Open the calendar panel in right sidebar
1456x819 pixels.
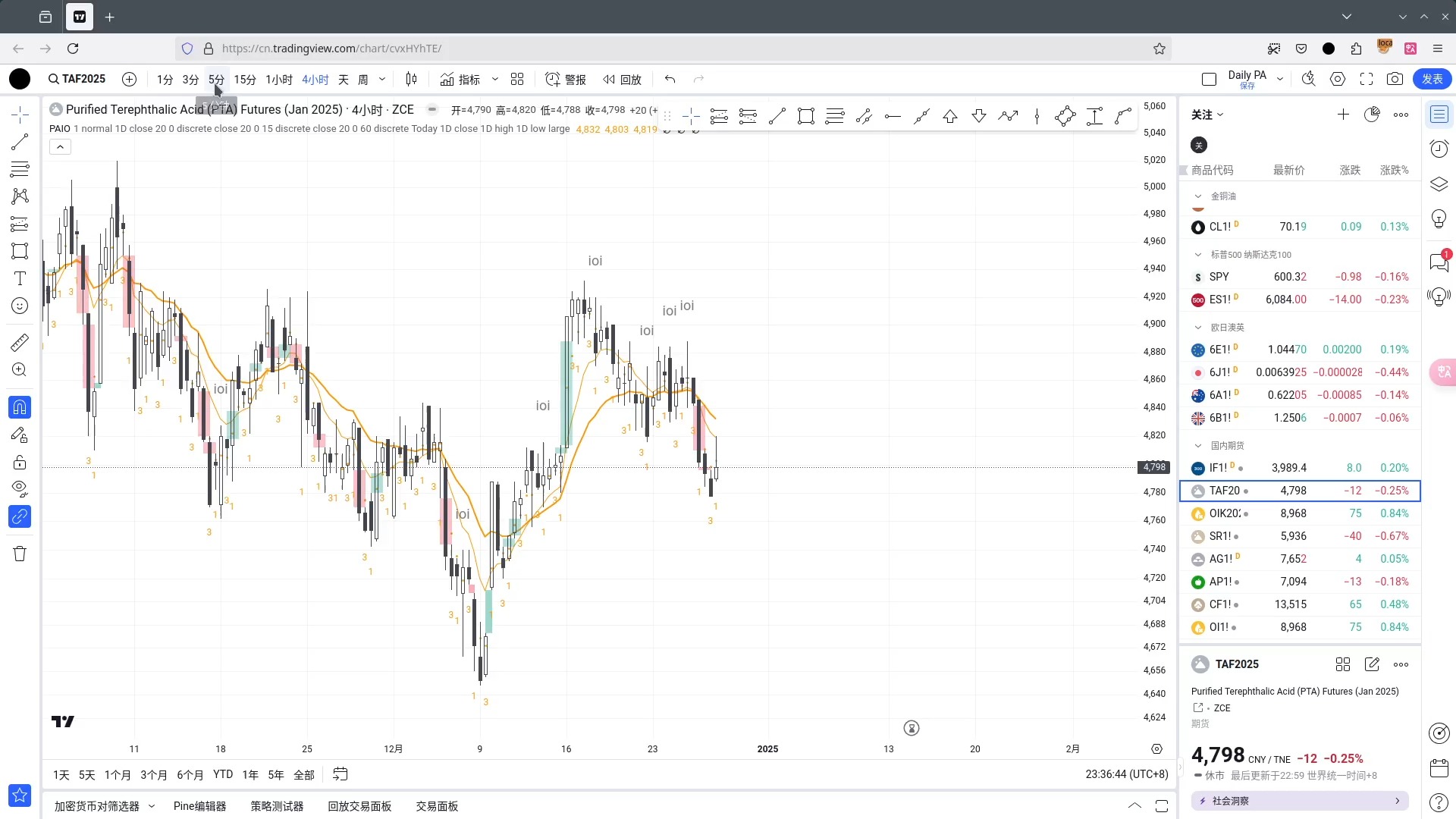[1439, 768]
